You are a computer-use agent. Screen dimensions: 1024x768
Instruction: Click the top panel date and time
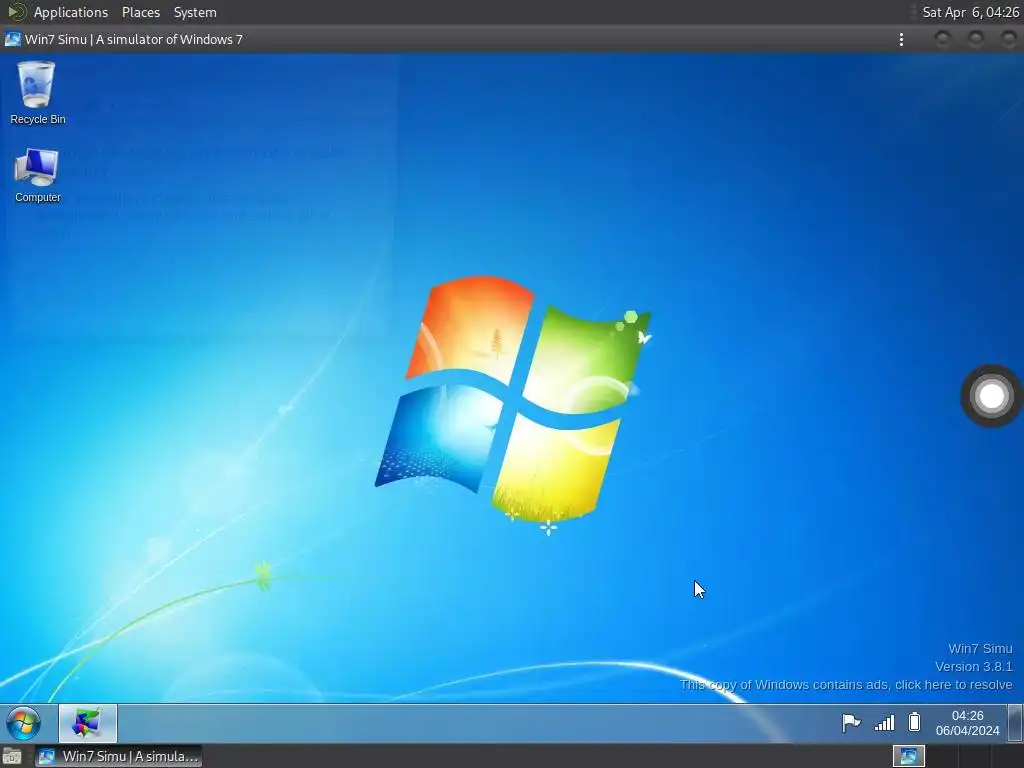pos(970,12)
